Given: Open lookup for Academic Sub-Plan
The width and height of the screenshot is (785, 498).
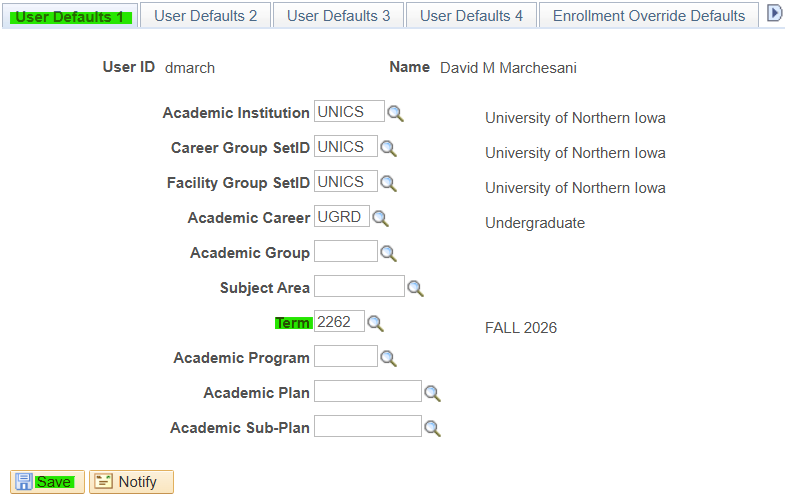Looking at the screenshot, I should pyautogui.click(x=433, y=429).
